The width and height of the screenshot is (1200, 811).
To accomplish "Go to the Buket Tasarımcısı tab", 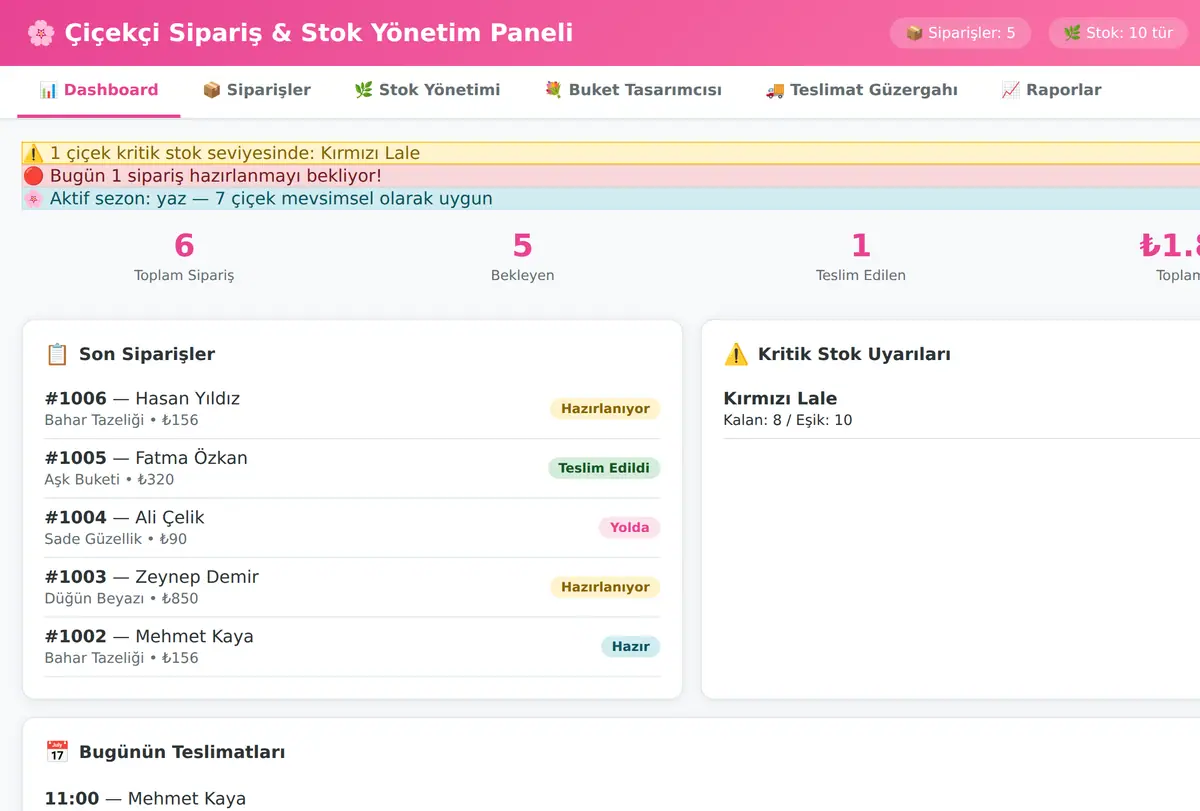I will pyautogui.click(x=632, y=90).
